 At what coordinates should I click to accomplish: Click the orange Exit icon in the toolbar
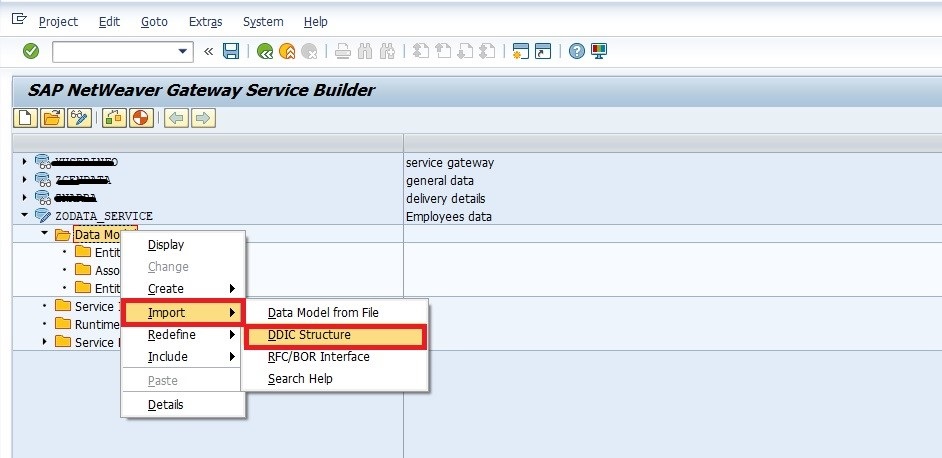(287, 52)
